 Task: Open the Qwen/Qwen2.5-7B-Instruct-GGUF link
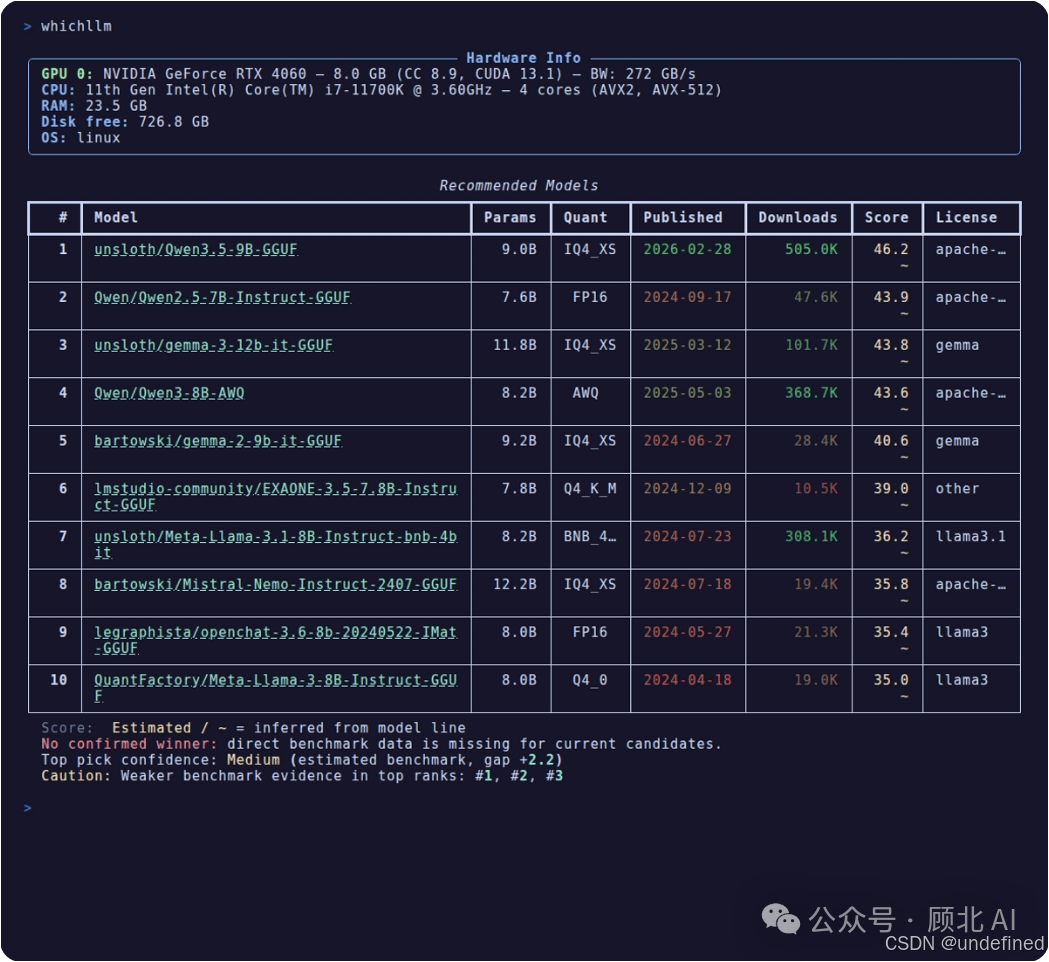[222, 298]
